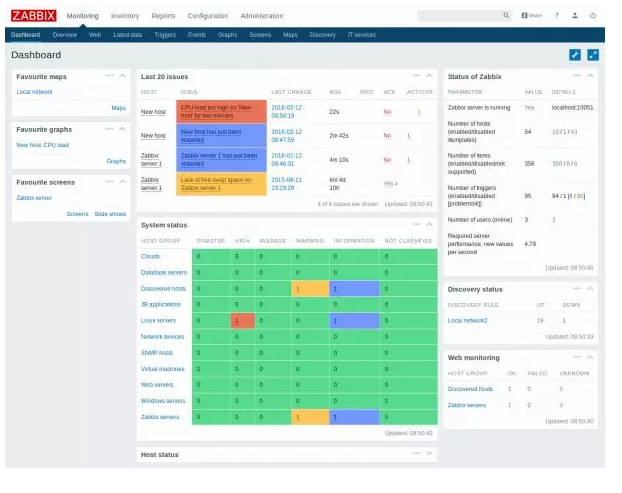The height and width of the screenshot is (493, 622).
Task: Collapse the Favourite graphs widget
Action: (x=123, y=129)
